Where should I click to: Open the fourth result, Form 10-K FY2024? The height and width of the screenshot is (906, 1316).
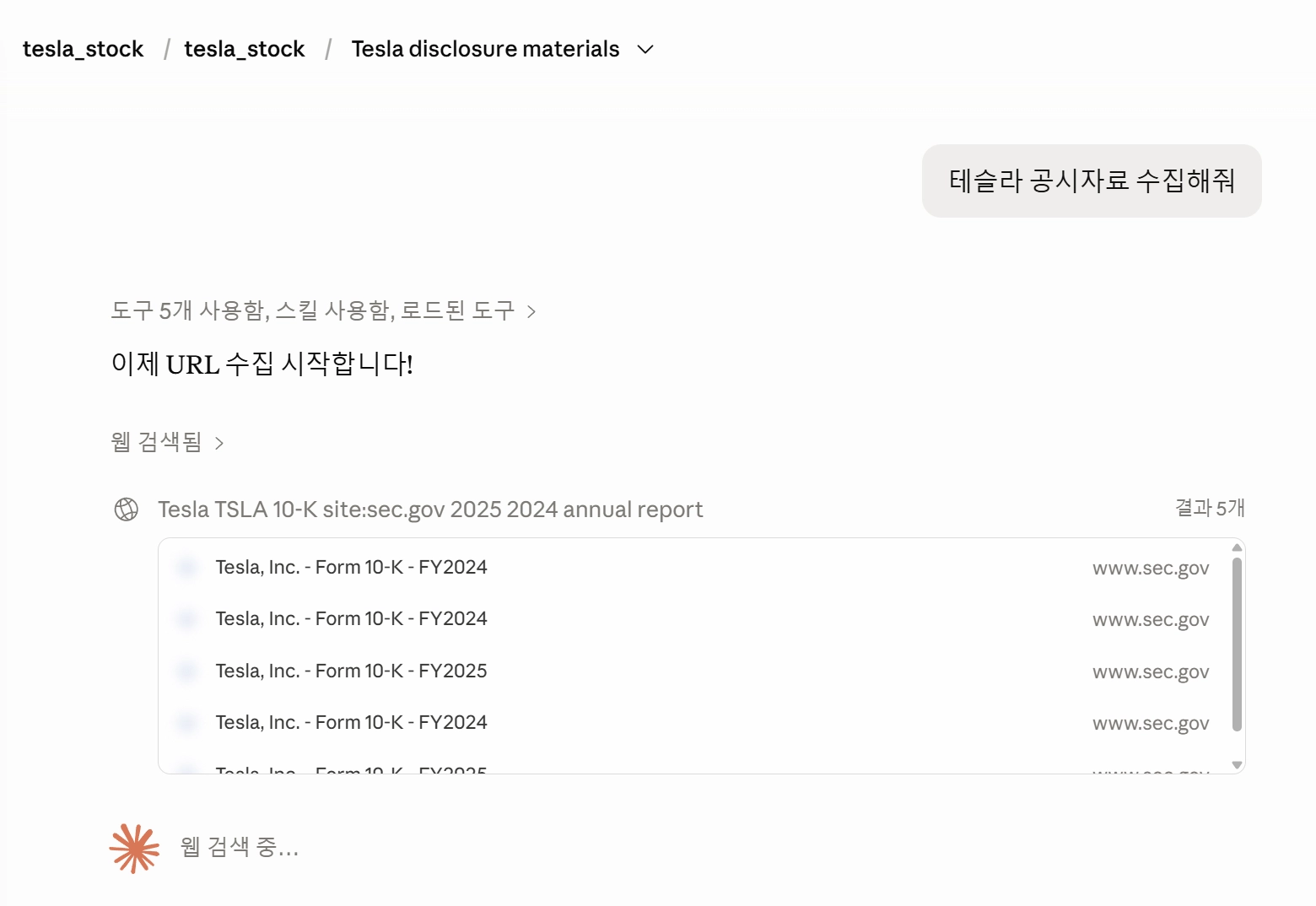[701, 723]
